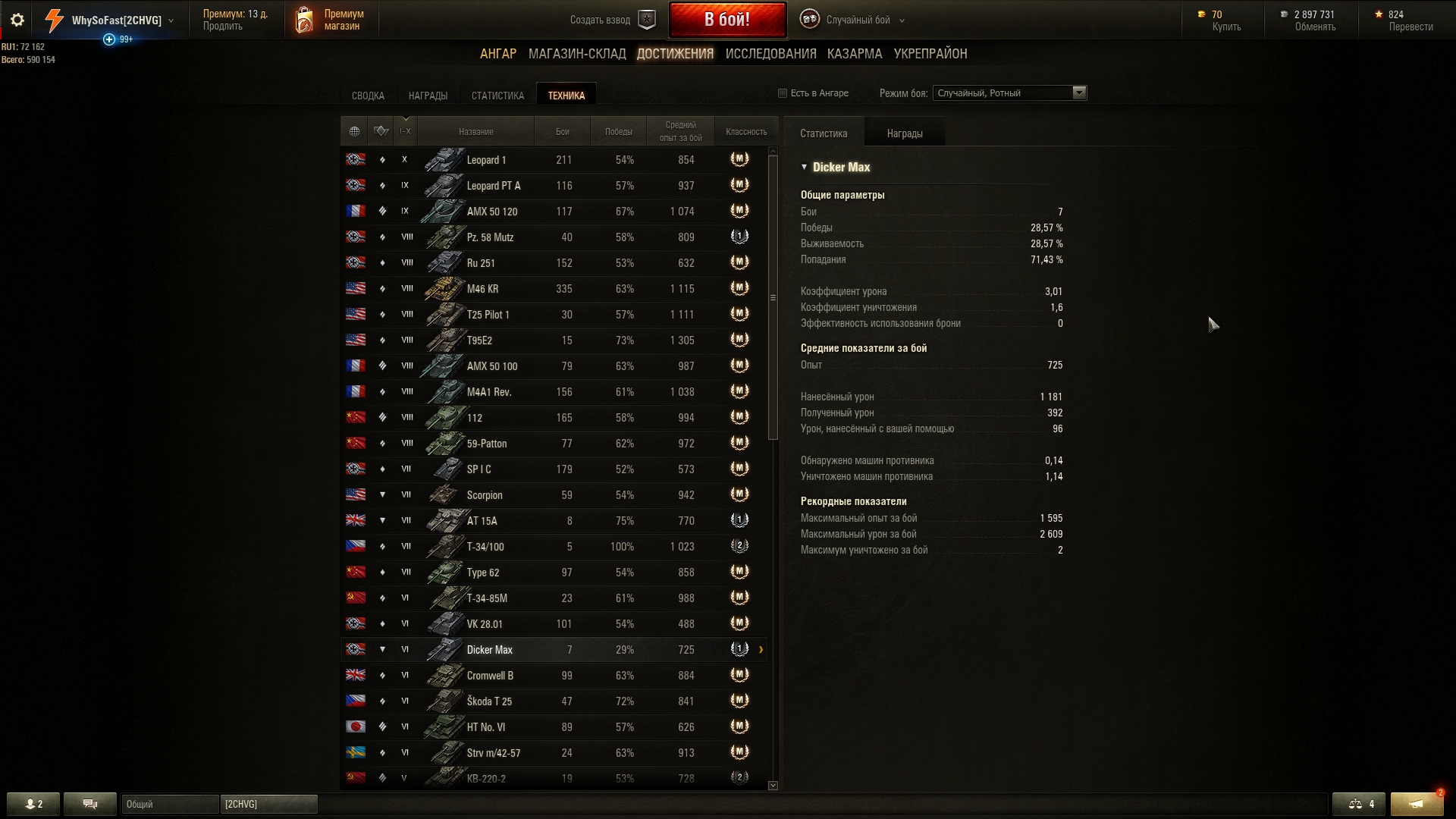Toggle the 'Есть в Ангаре' checkbox
This screenshot has width=1456, height=819.
click(783, 93)
